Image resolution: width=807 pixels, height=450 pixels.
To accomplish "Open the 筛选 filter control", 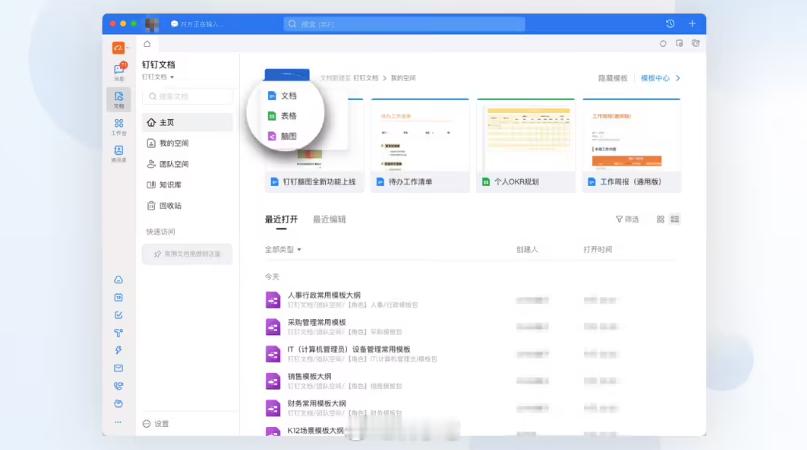I will pyautogui.click(x=627, y=219).
